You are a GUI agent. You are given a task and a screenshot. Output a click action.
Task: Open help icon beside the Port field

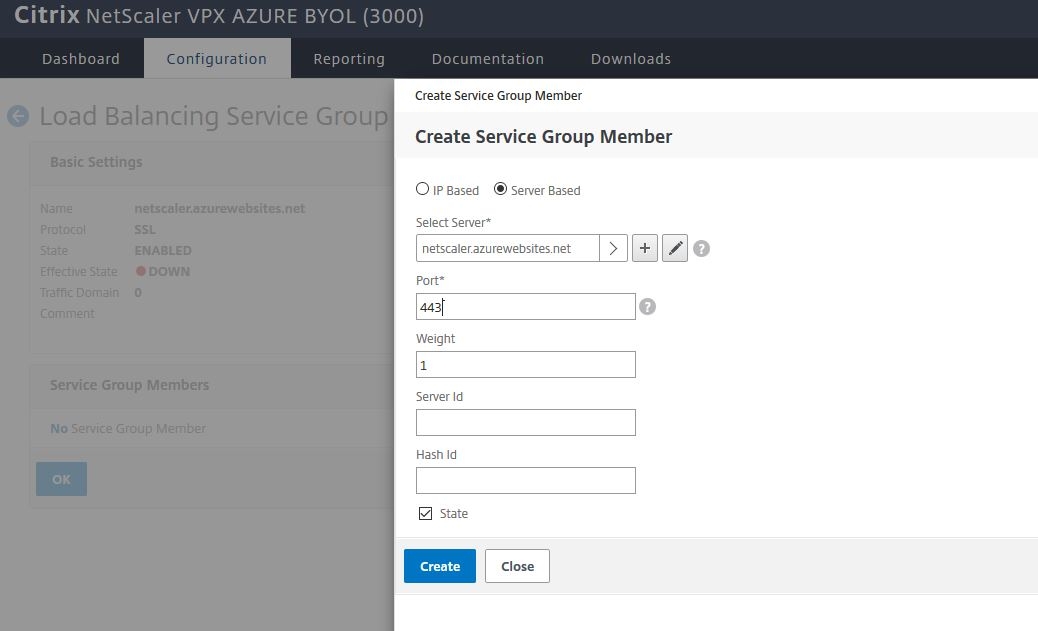click(647, 307)
